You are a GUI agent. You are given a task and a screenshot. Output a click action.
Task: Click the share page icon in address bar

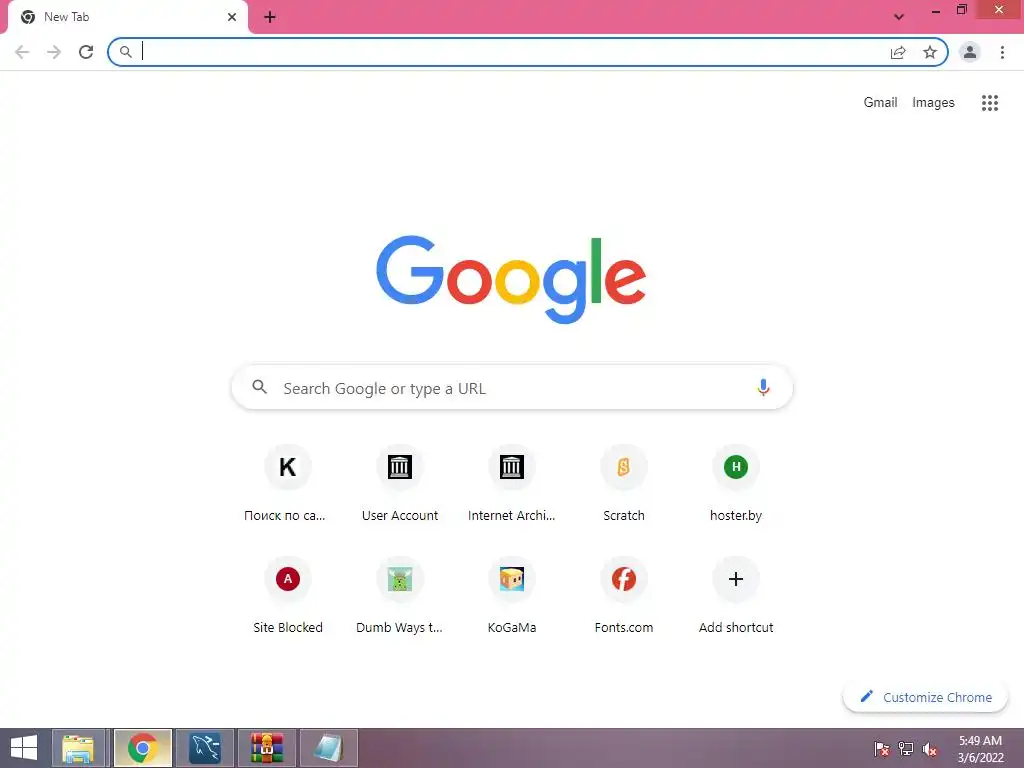898,52
